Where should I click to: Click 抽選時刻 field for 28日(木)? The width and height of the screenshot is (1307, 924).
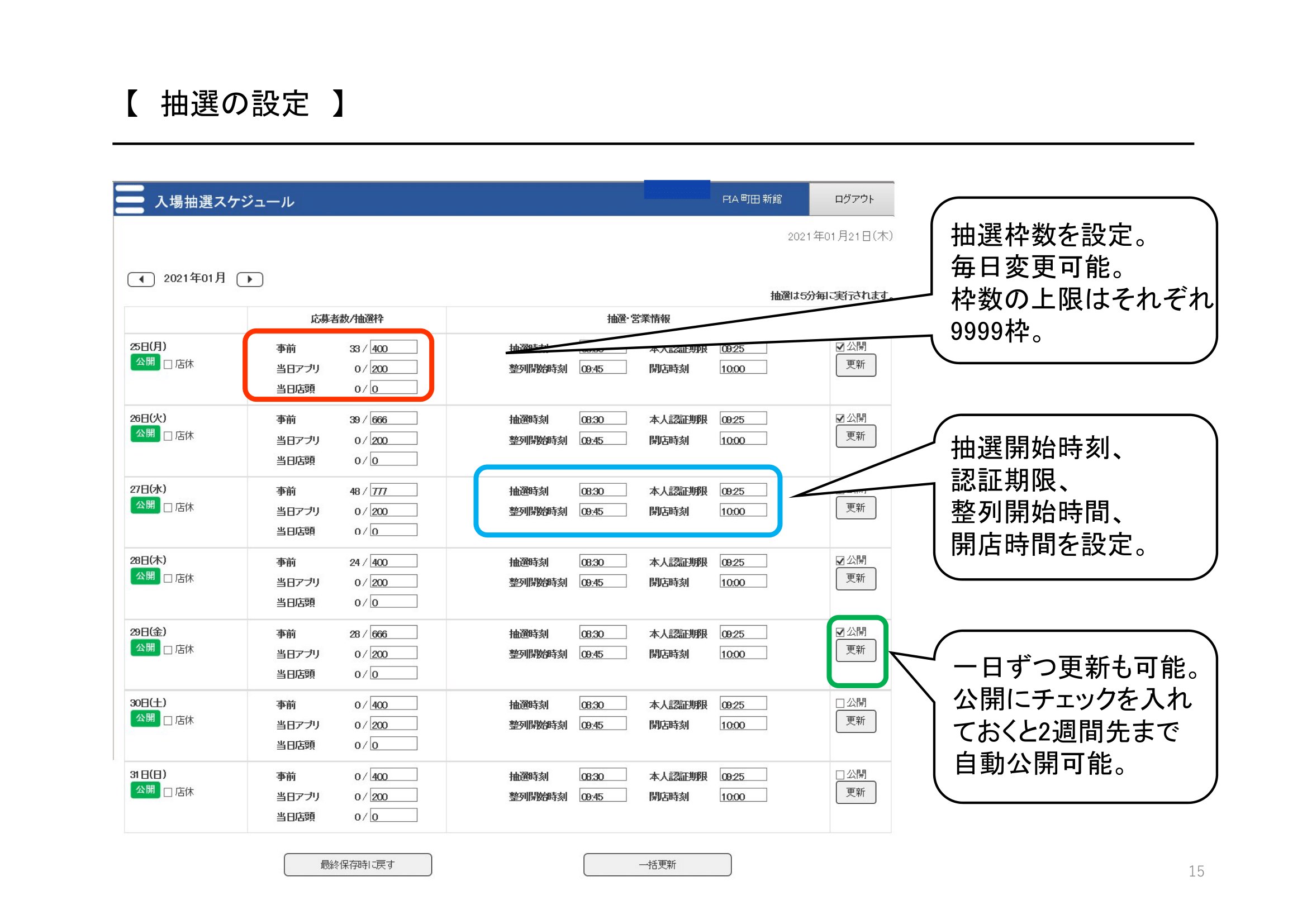pyautogui.click(x=603, y=561)
